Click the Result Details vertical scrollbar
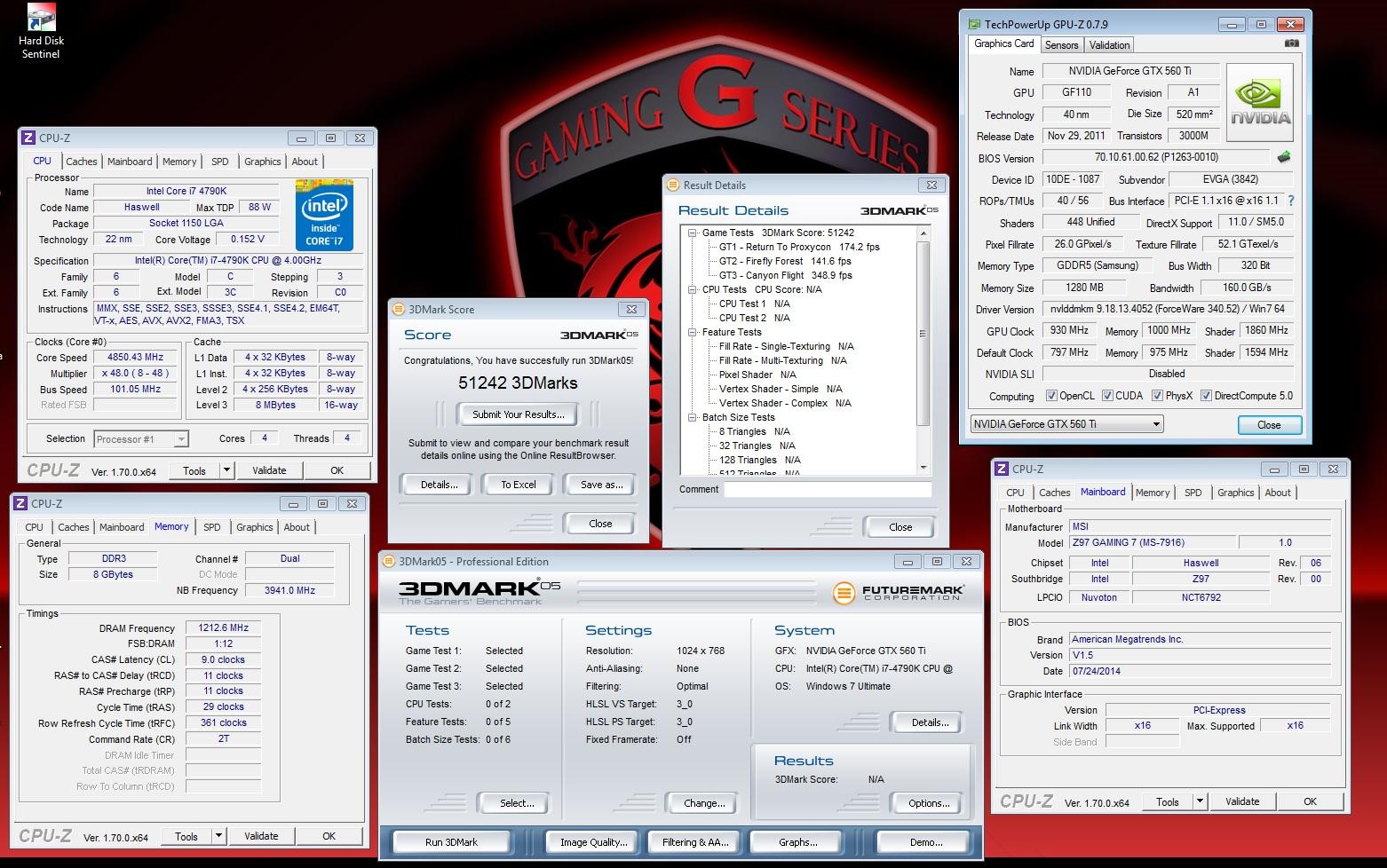1387x868 pixels. tap(923, 351)
